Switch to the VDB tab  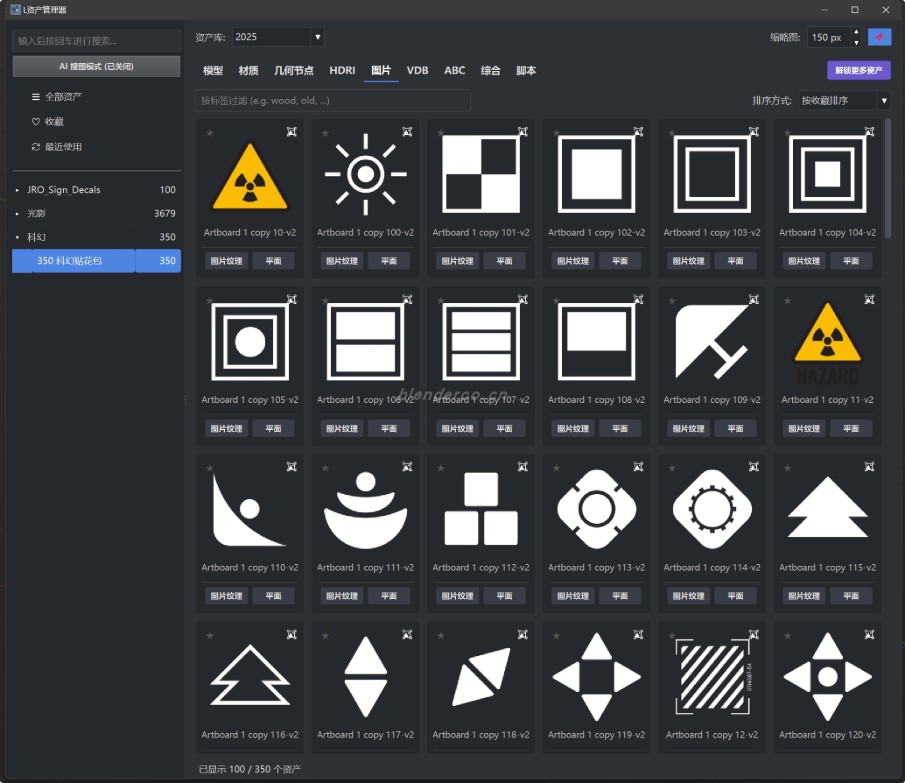coord(417,70)
